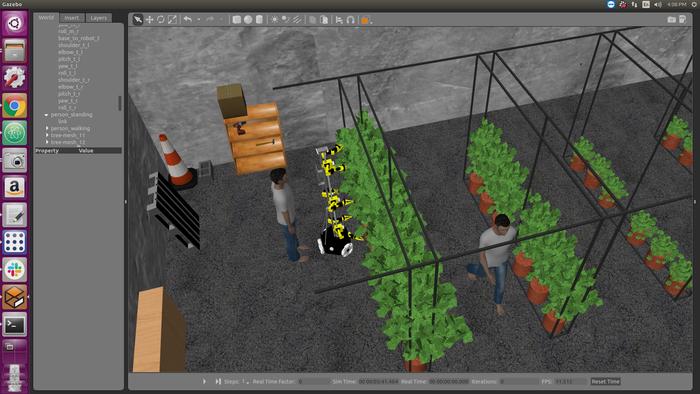700x394 pixels.
Task: Open the undo history dropdown arrow
Action: pos(199,20)
